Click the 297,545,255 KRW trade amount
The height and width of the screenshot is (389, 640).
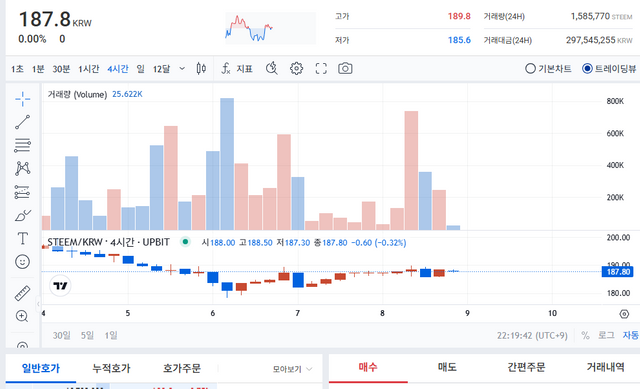click(599, 40)
